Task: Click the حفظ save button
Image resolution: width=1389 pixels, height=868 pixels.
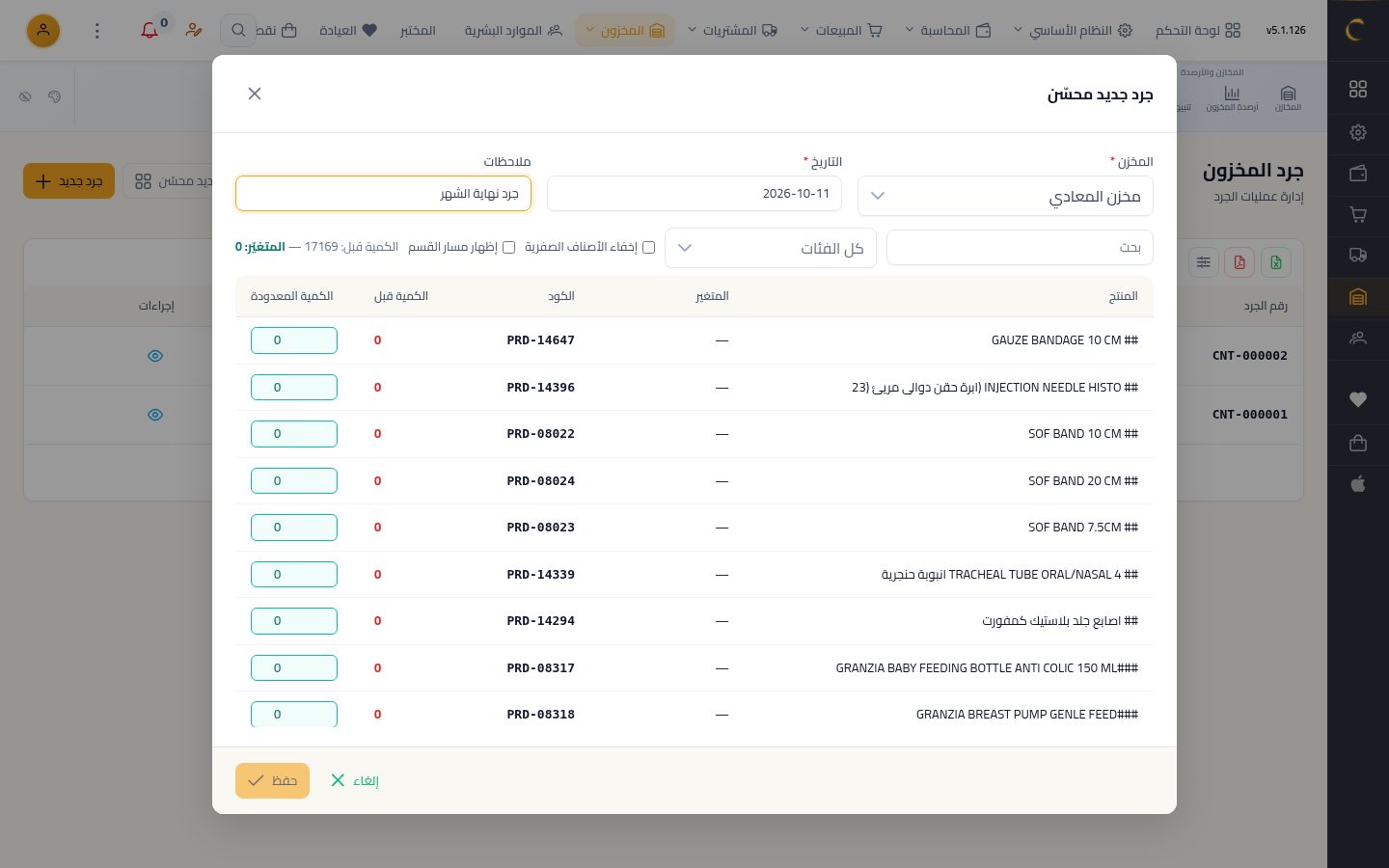Action: (x=272, y=780)
